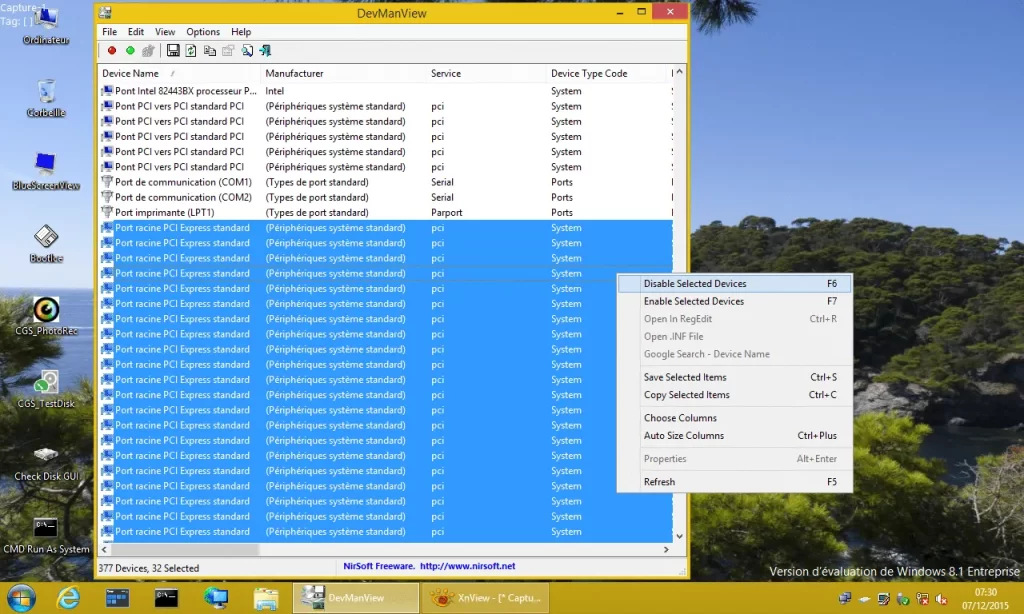
Task: Click the Exit toolbar icon with door arrow
Action: pos(265,50)
